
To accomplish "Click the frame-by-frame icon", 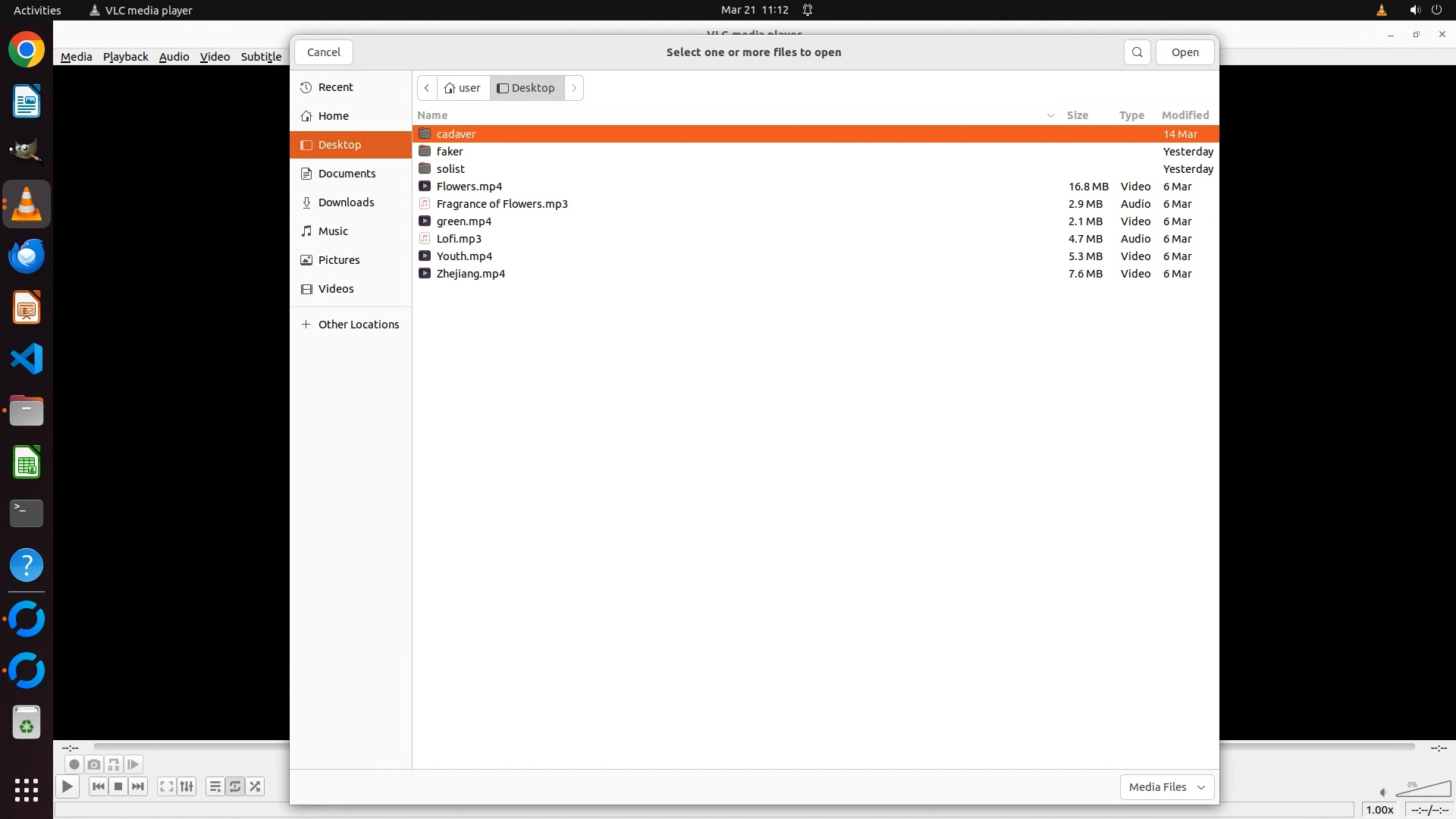I will click(133, 764).
